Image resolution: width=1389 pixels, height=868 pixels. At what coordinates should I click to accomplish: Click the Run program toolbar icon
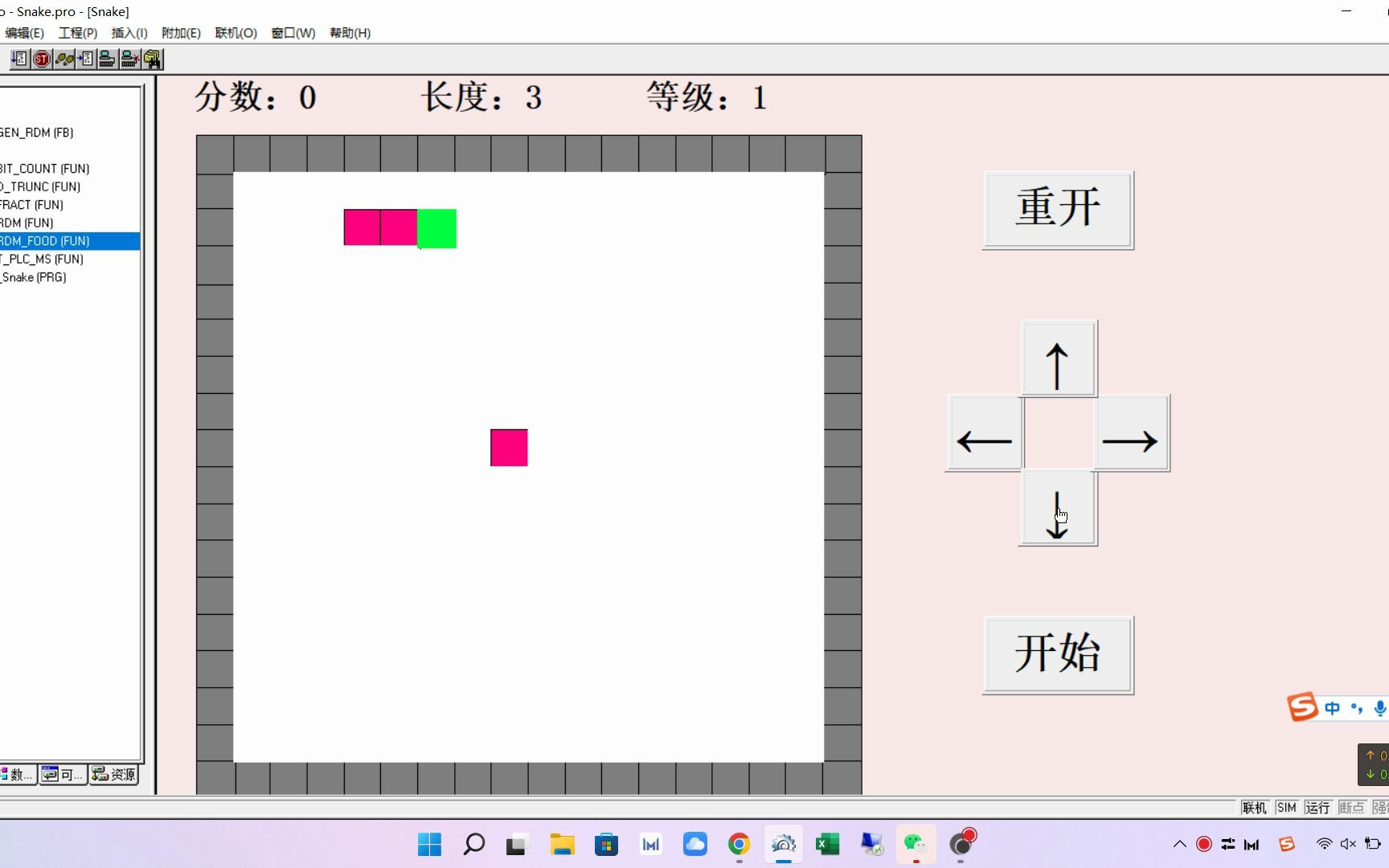pos(19,59)
